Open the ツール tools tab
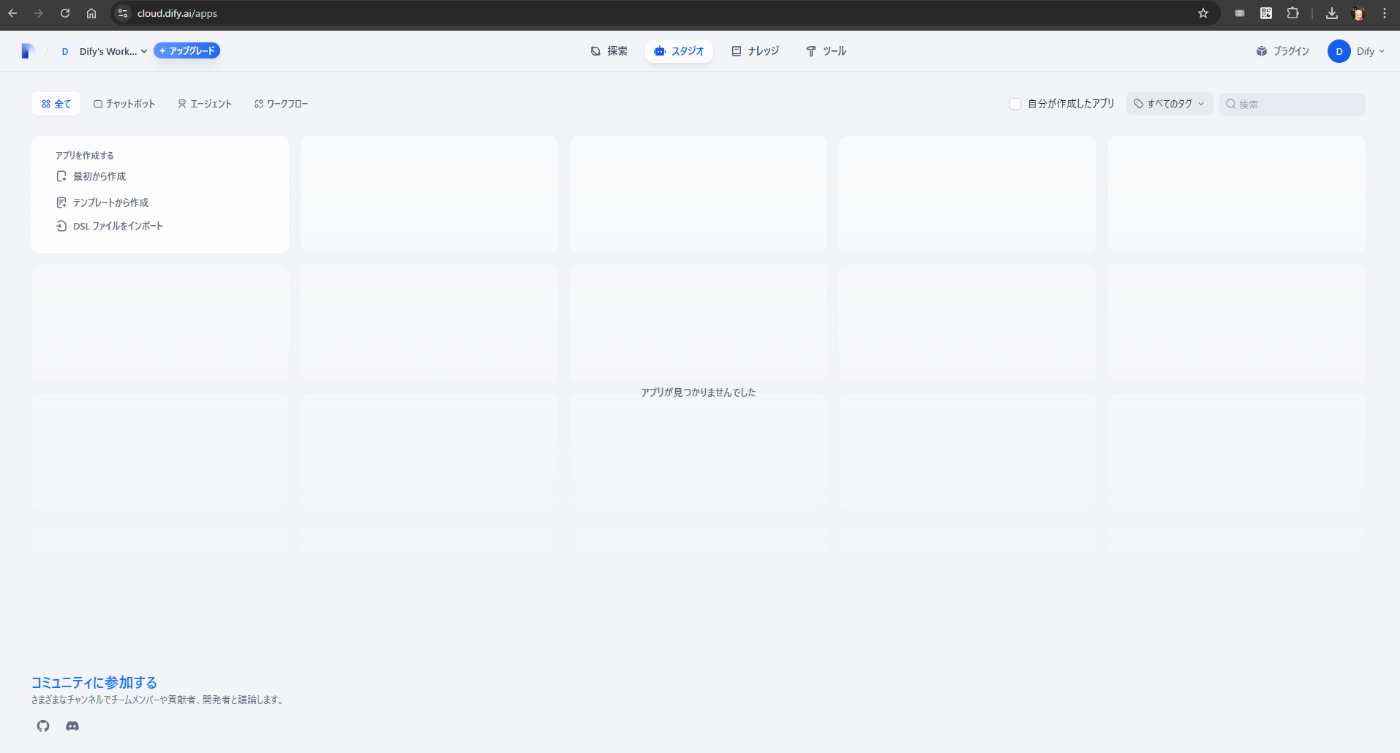The width and height of the screenshot is (1400, 753). [x=826, y=51]
